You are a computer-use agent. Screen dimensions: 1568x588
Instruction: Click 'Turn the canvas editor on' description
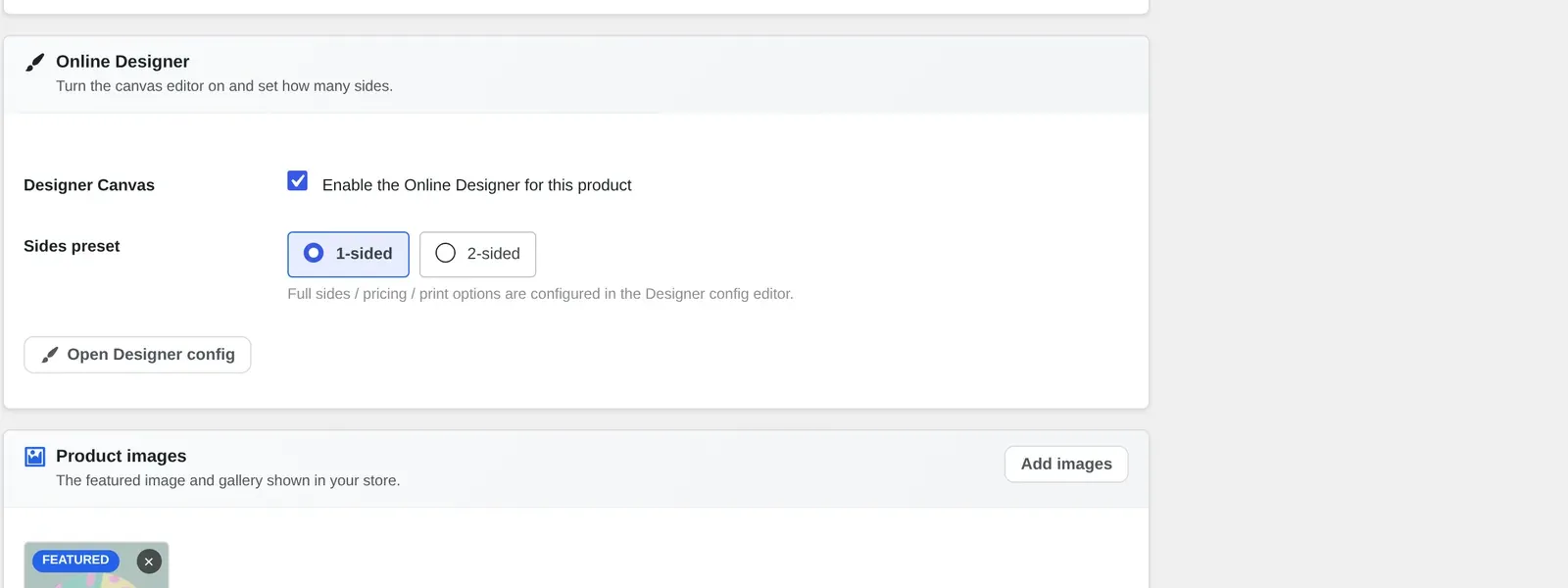[x=224, y=86]
